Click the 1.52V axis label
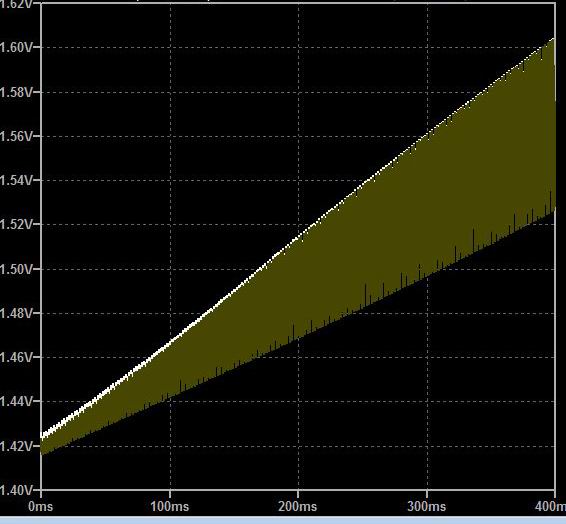566x524 pixels. [x=16, y=224]
